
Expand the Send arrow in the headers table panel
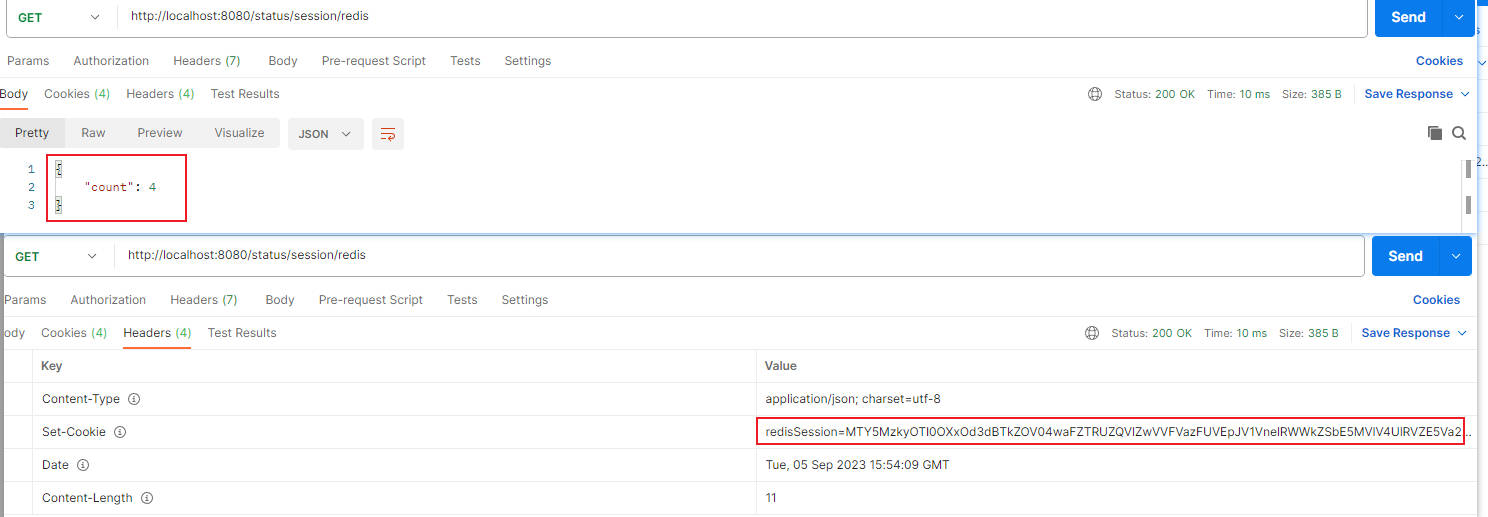[x=1455, y=256]
